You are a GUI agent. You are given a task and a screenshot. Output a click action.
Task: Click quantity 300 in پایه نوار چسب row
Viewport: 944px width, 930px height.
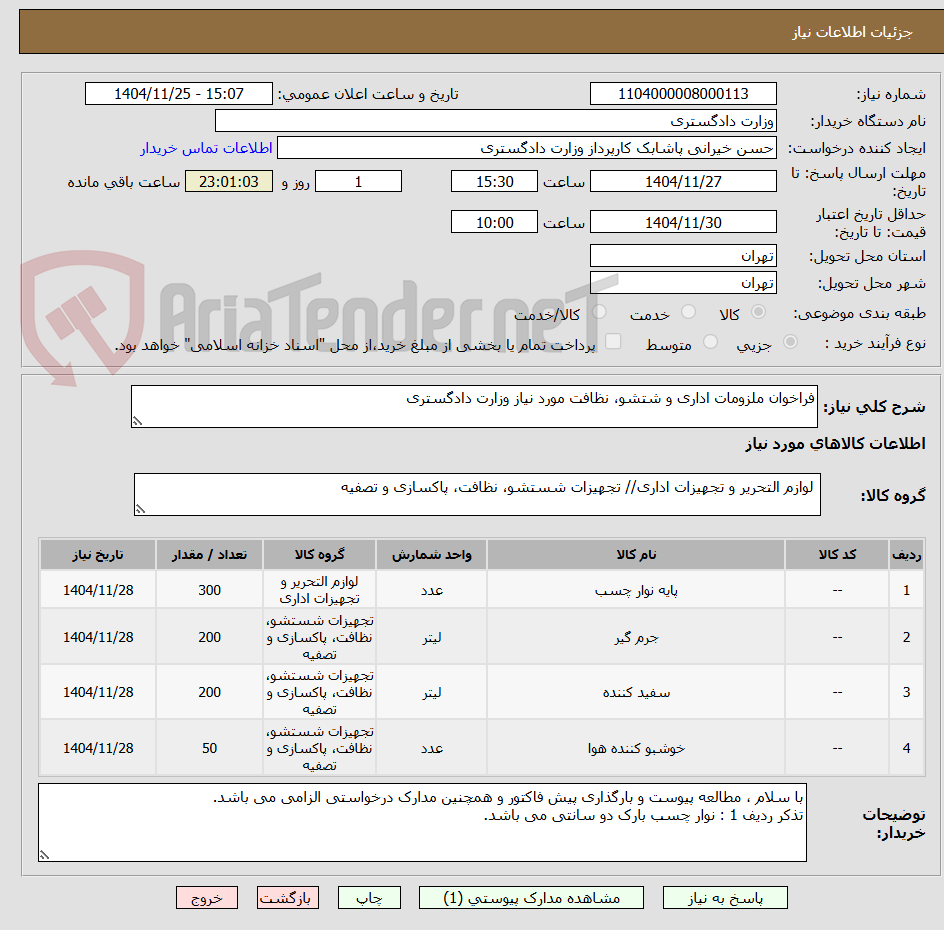click(x=210, y=590)
